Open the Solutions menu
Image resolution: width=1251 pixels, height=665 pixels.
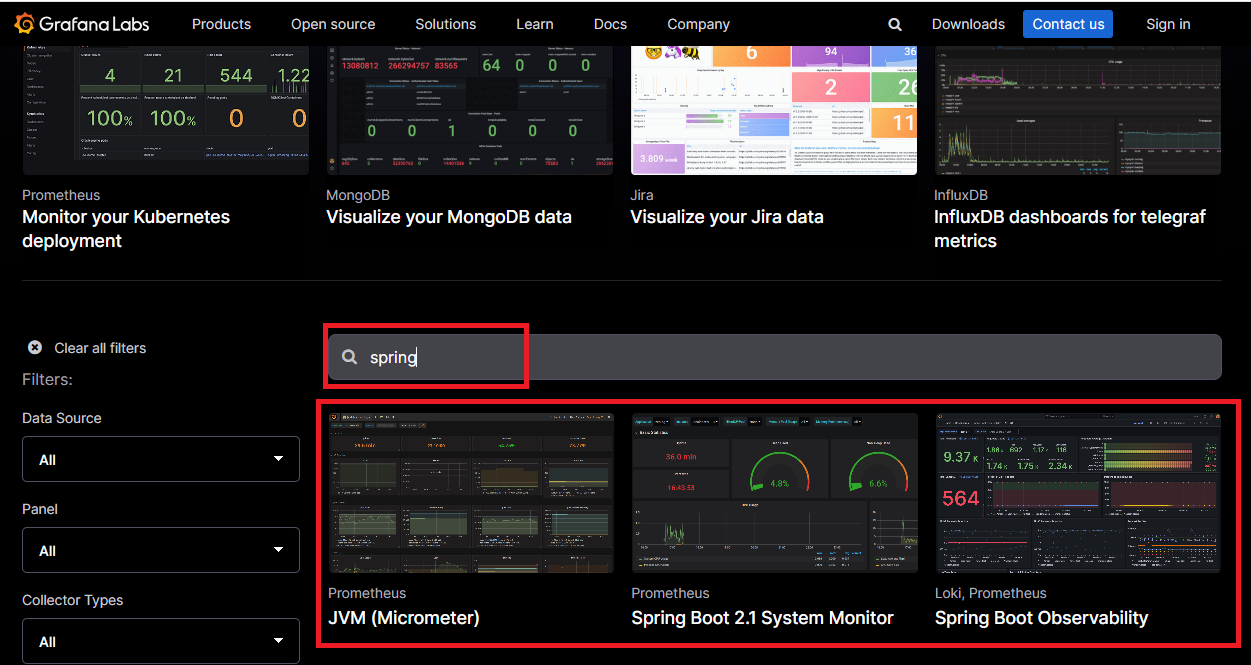(446, 24)
